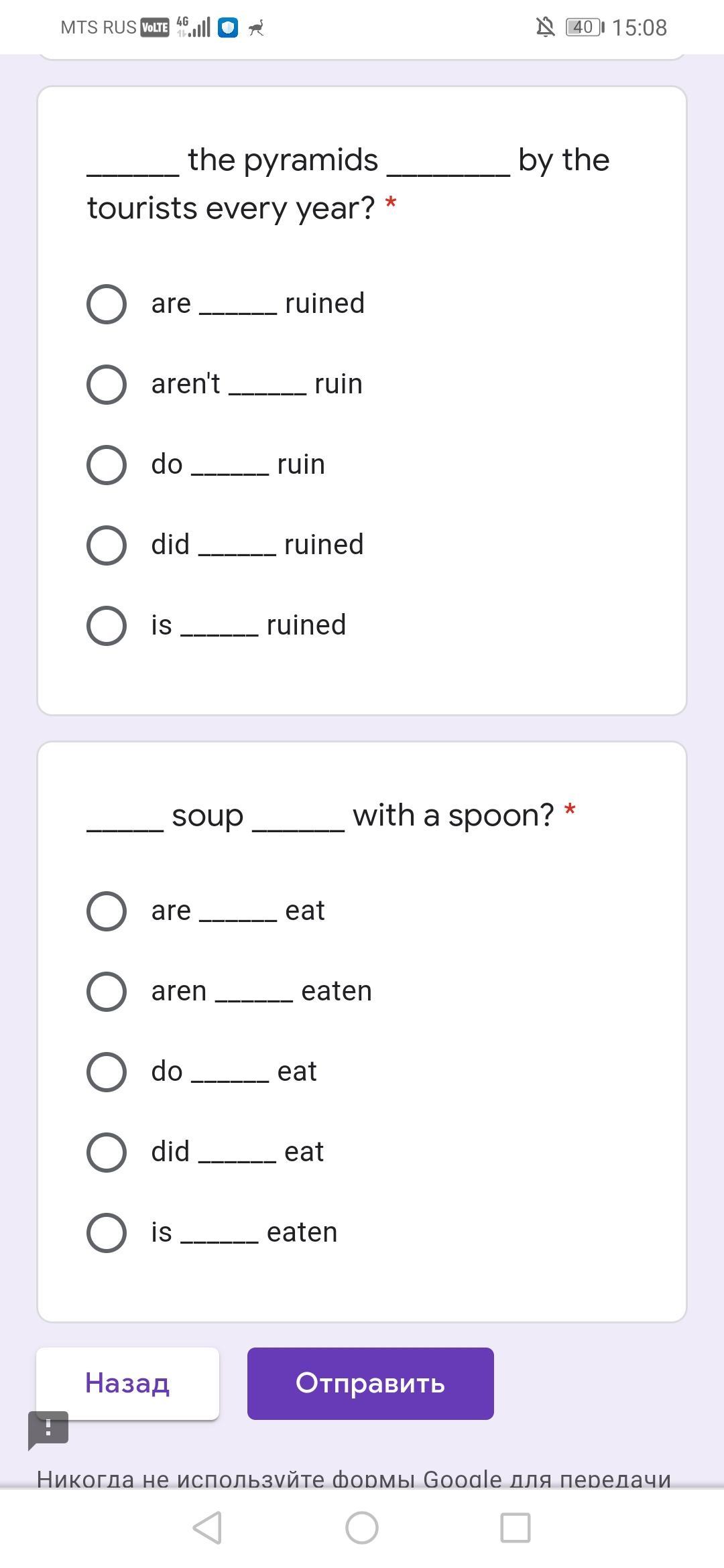This screenshot has height=1568, width=724.
Task: Choose "is ___ ruined" radio option
Action: coord(107,626)
